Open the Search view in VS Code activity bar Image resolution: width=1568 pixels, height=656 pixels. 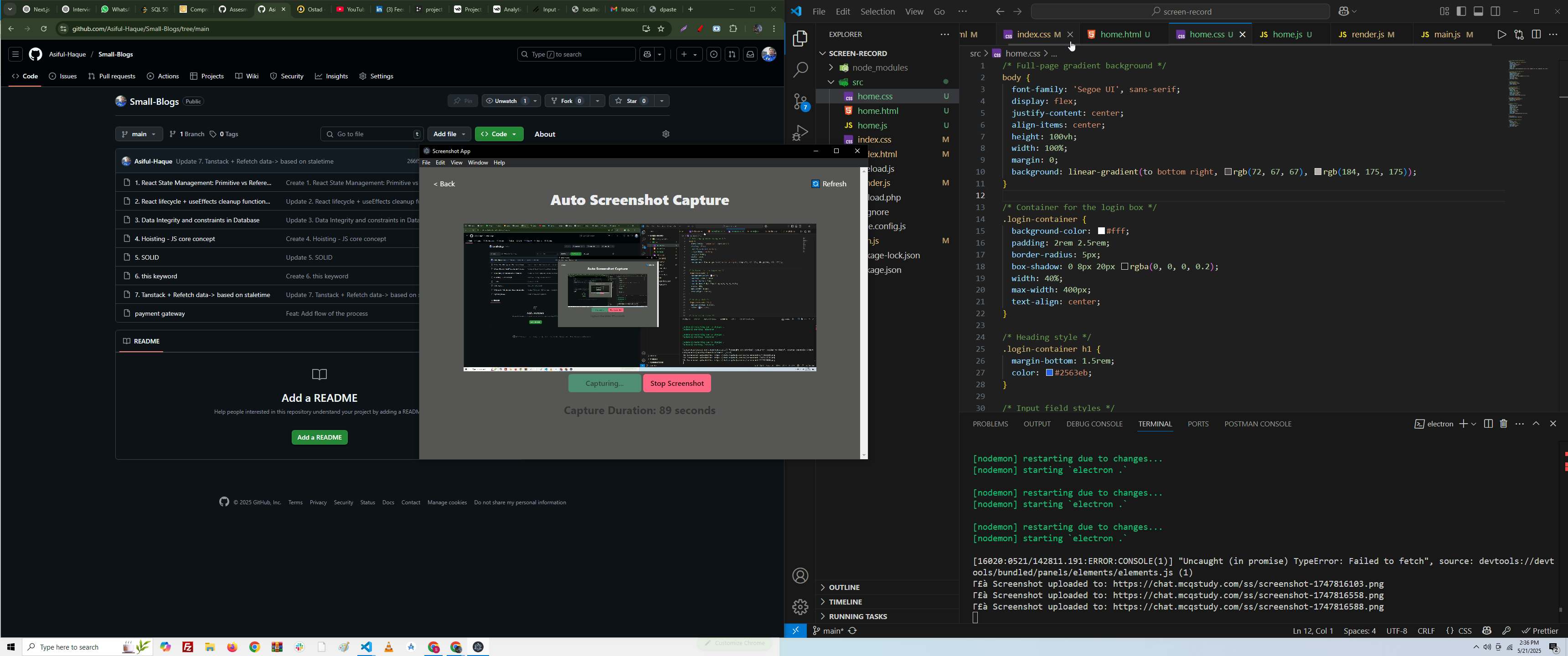tap(800, 70)
